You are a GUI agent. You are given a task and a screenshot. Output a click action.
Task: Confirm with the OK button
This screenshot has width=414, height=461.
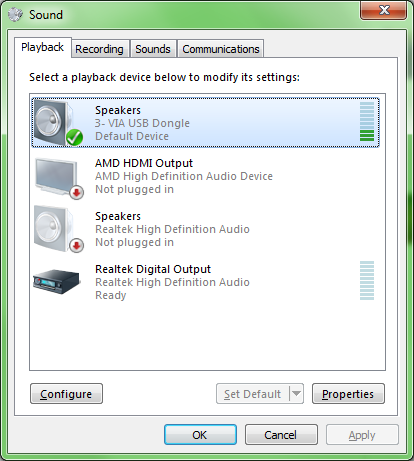(x=200, y=435)
